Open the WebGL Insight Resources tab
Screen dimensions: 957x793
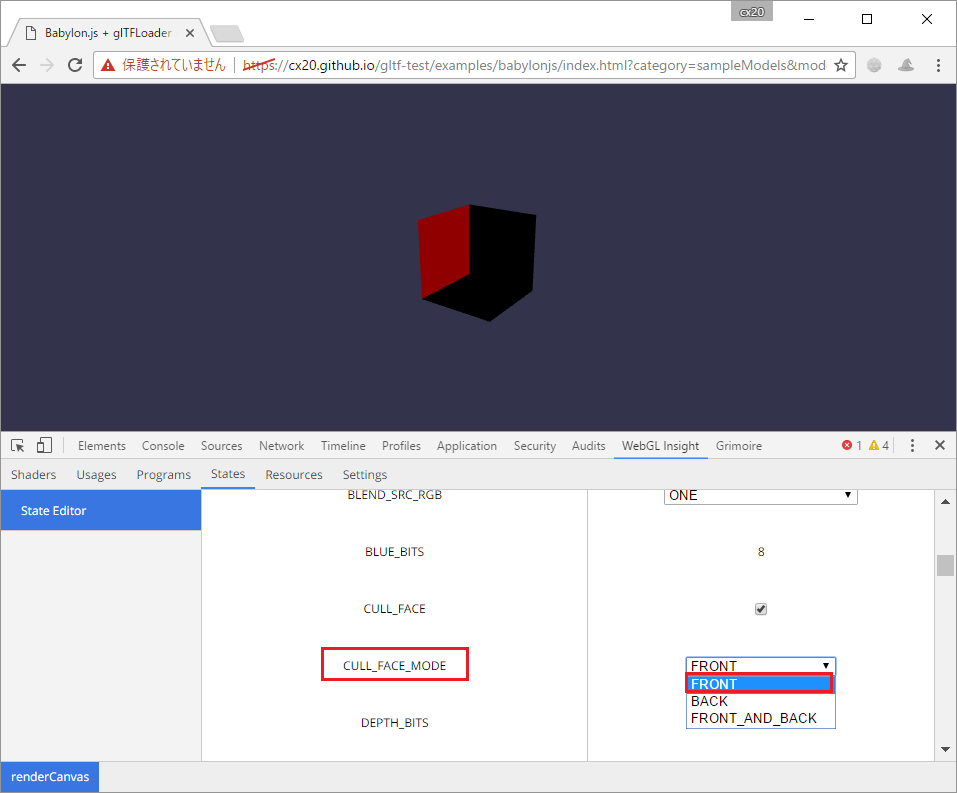[294, 475]
